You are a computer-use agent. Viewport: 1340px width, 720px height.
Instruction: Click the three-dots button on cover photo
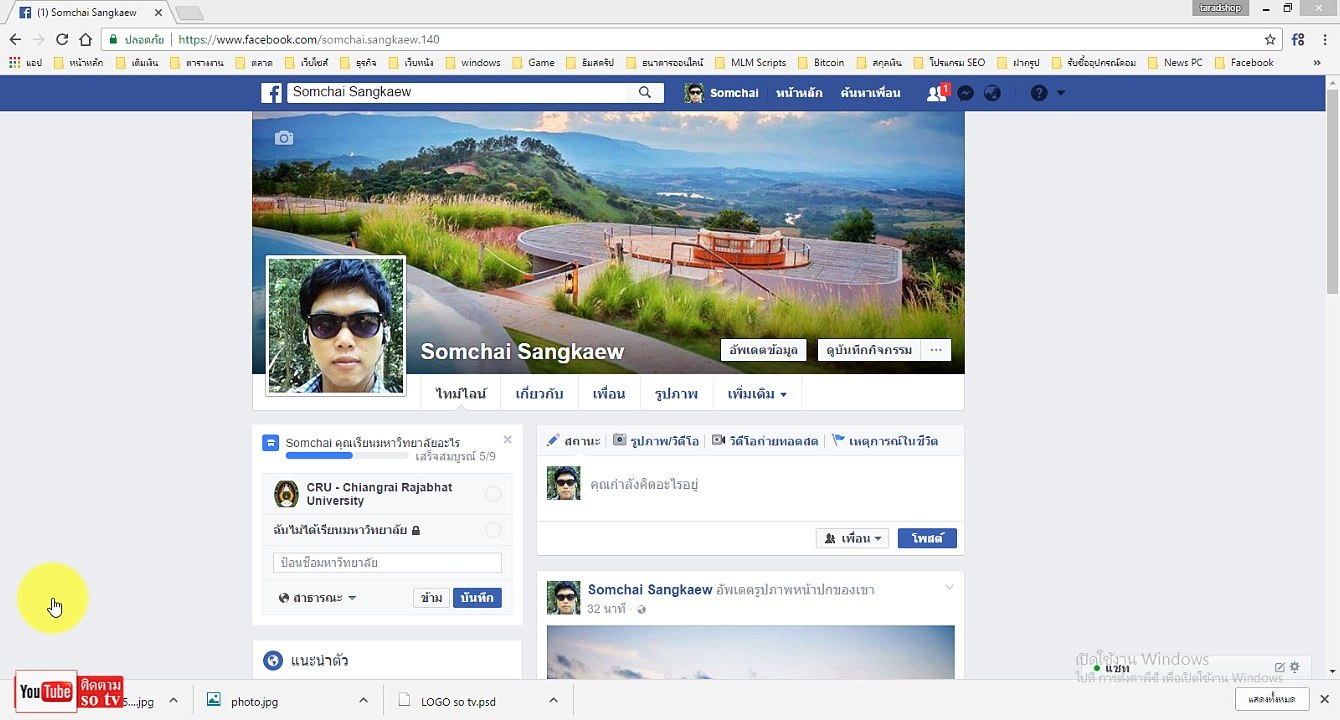[936, 350]
